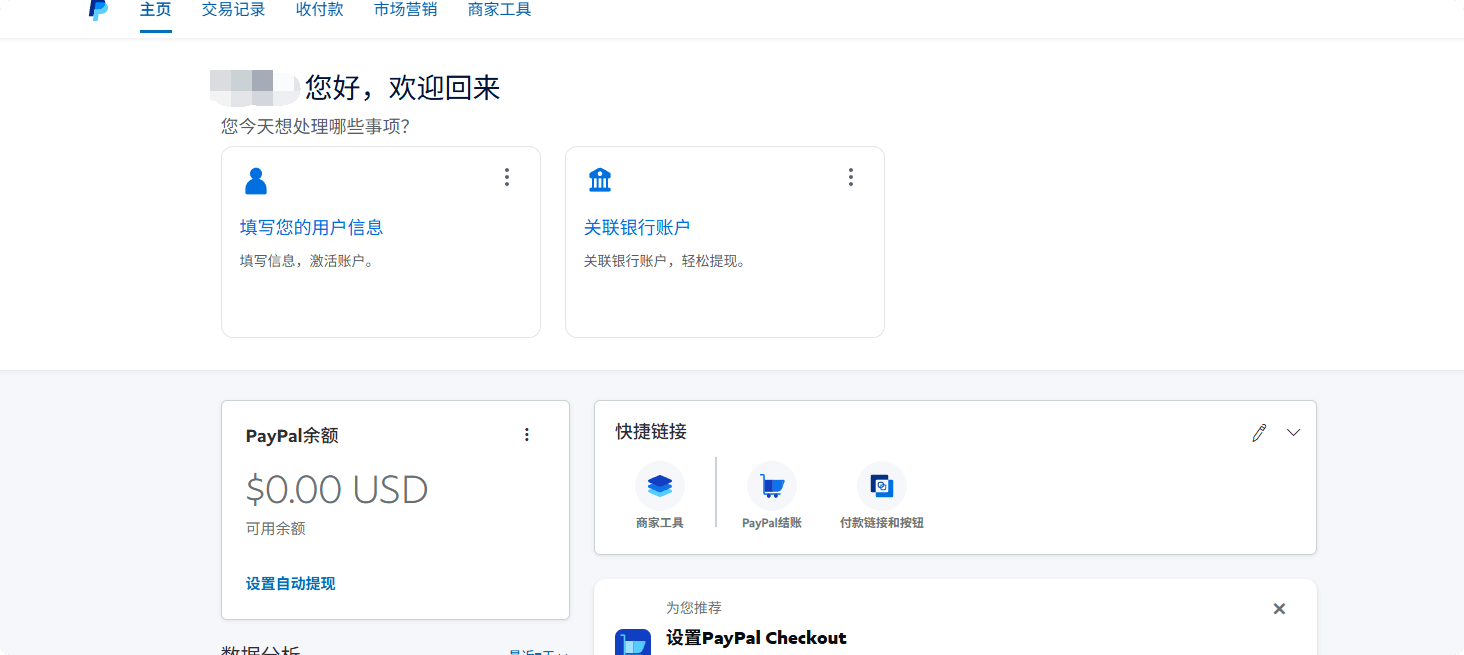The height and width of the screenshot is (655, 1464).
Task: Click the PayPal余额 card title
Action: [292, 436]
